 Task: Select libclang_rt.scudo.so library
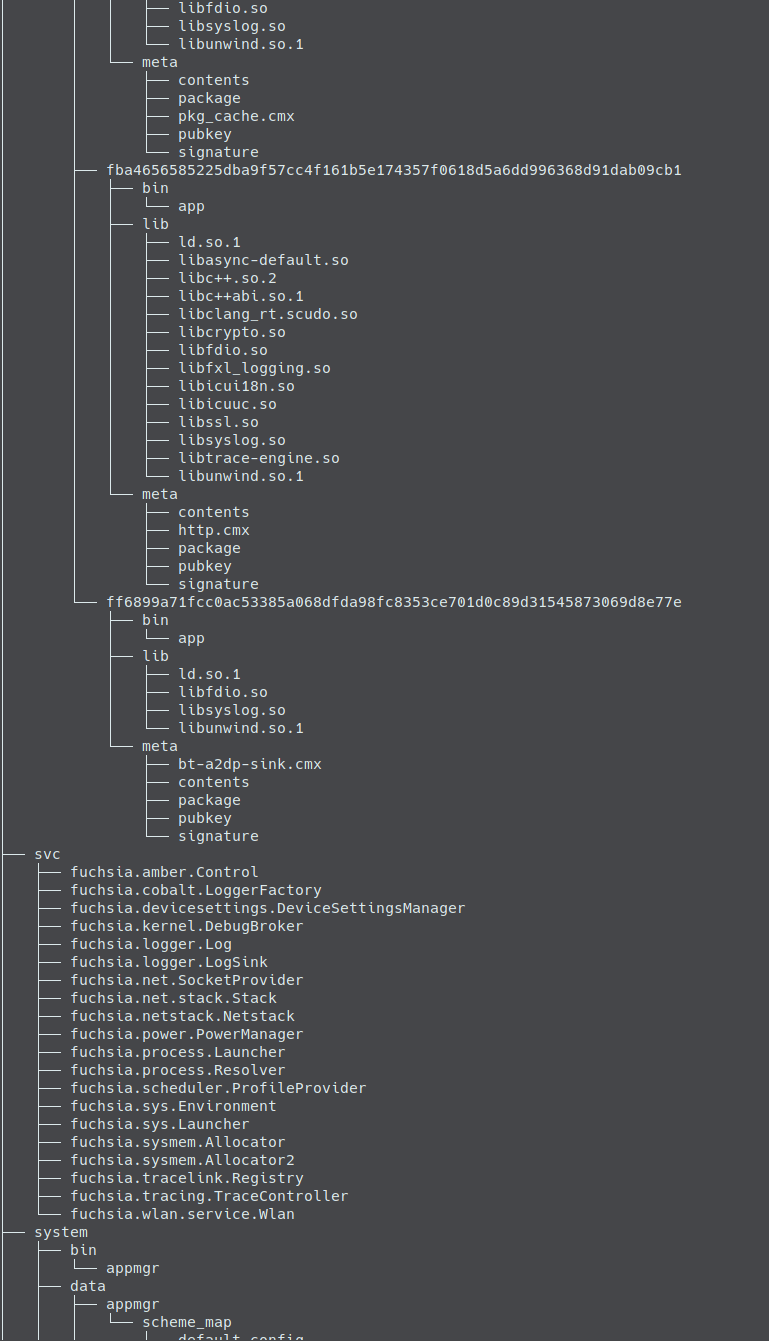click(268, 314)
